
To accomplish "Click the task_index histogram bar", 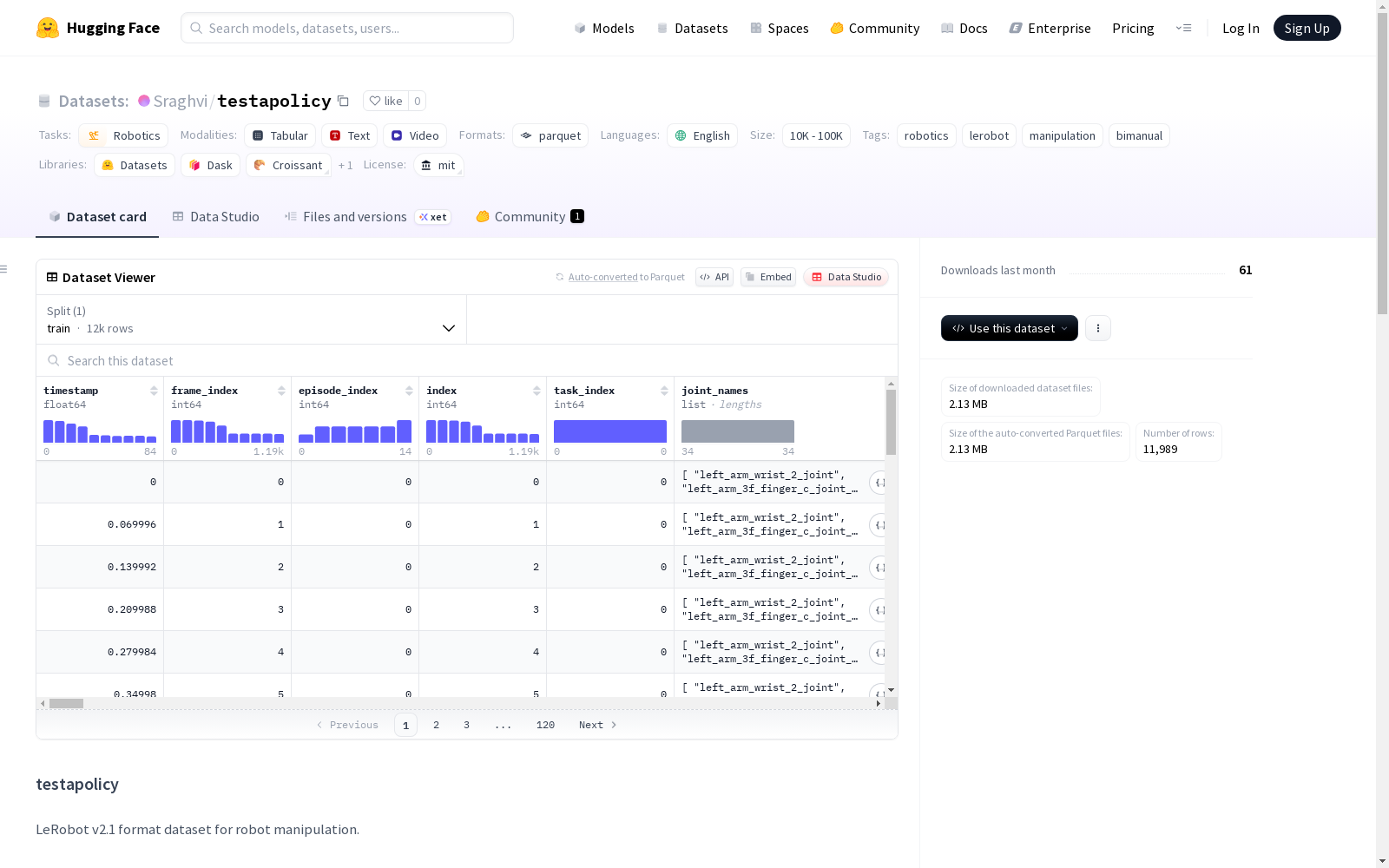I will pos(610,431).
